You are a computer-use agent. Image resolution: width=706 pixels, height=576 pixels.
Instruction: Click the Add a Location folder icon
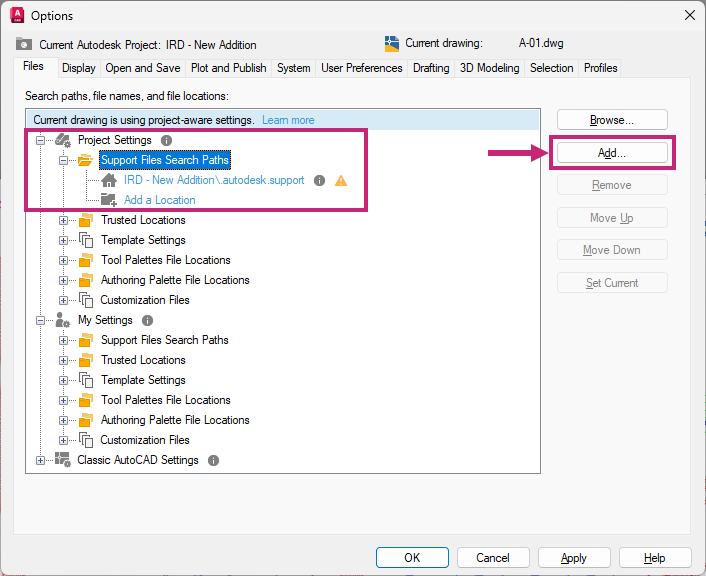click(x=109, y=200)
